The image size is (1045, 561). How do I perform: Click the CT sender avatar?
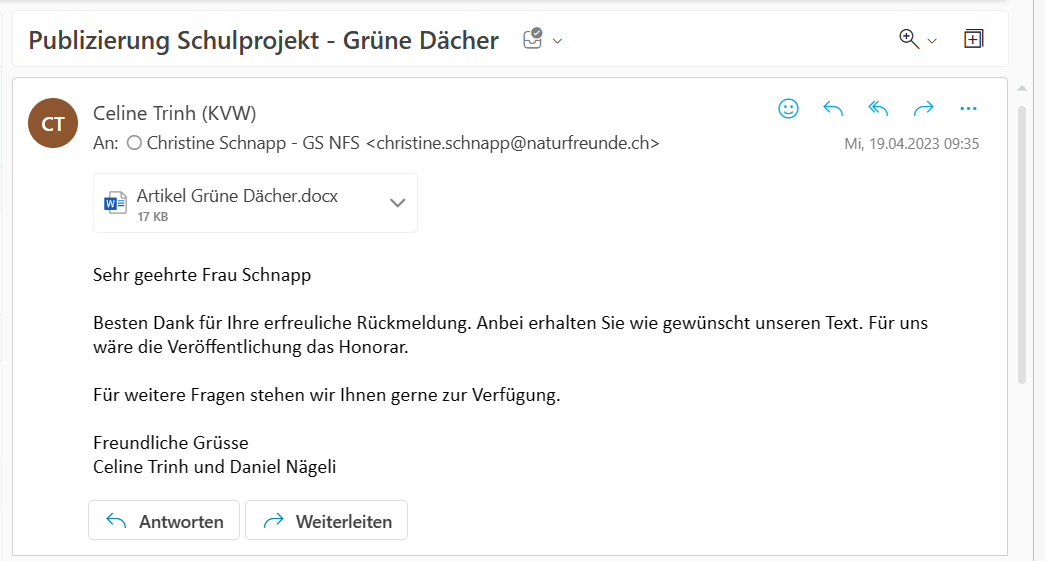[x=53, y=124]
